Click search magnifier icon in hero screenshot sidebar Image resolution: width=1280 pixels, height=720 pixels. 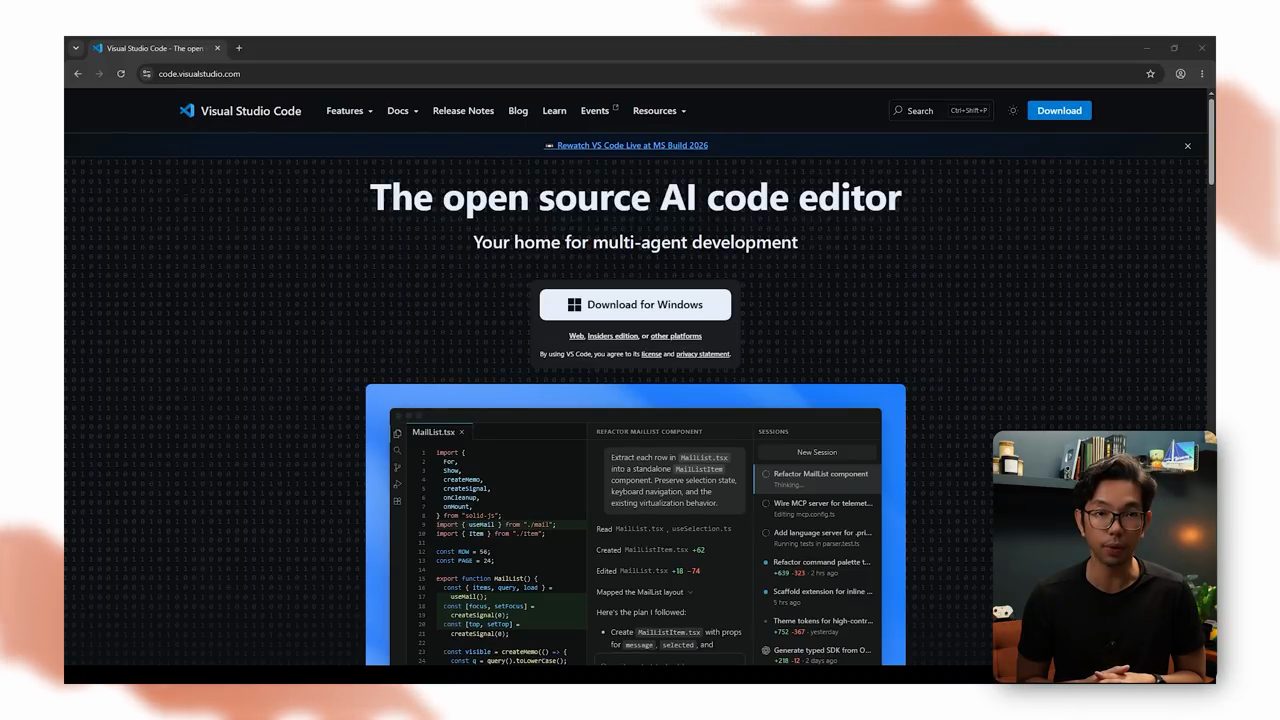click(x=397, y=451)
